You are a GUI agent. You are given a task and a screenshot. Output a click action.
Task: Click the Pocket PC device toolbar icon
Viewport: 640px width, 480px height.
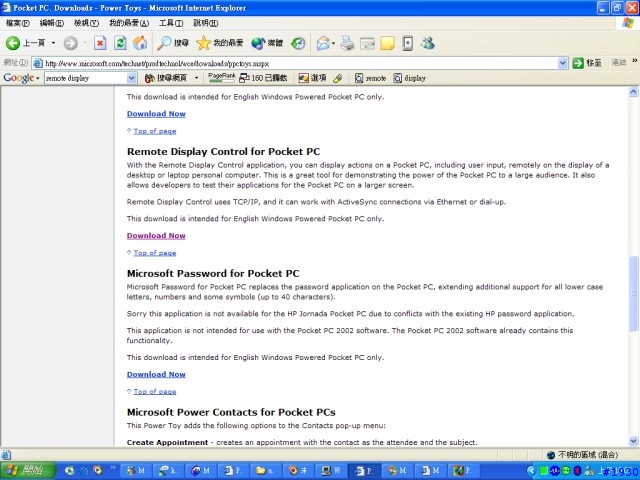(x=407, y=43)
